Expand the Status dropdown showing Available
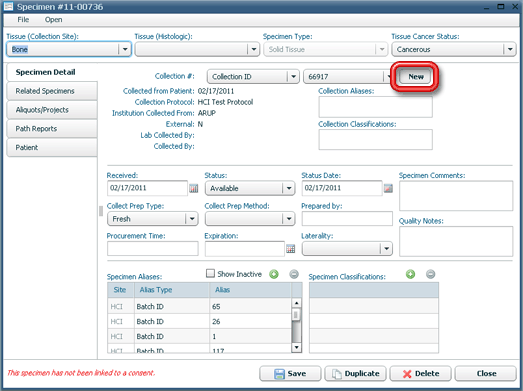523x391 pixels. (x=289, y=188)
